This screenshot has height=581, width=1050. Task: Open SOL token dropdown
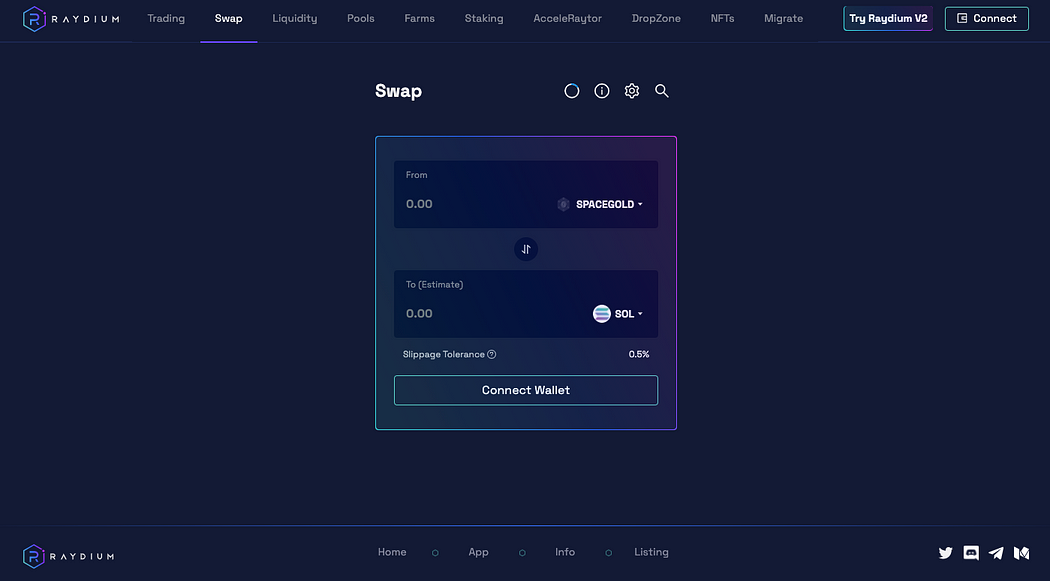click(x=617, y=313)
